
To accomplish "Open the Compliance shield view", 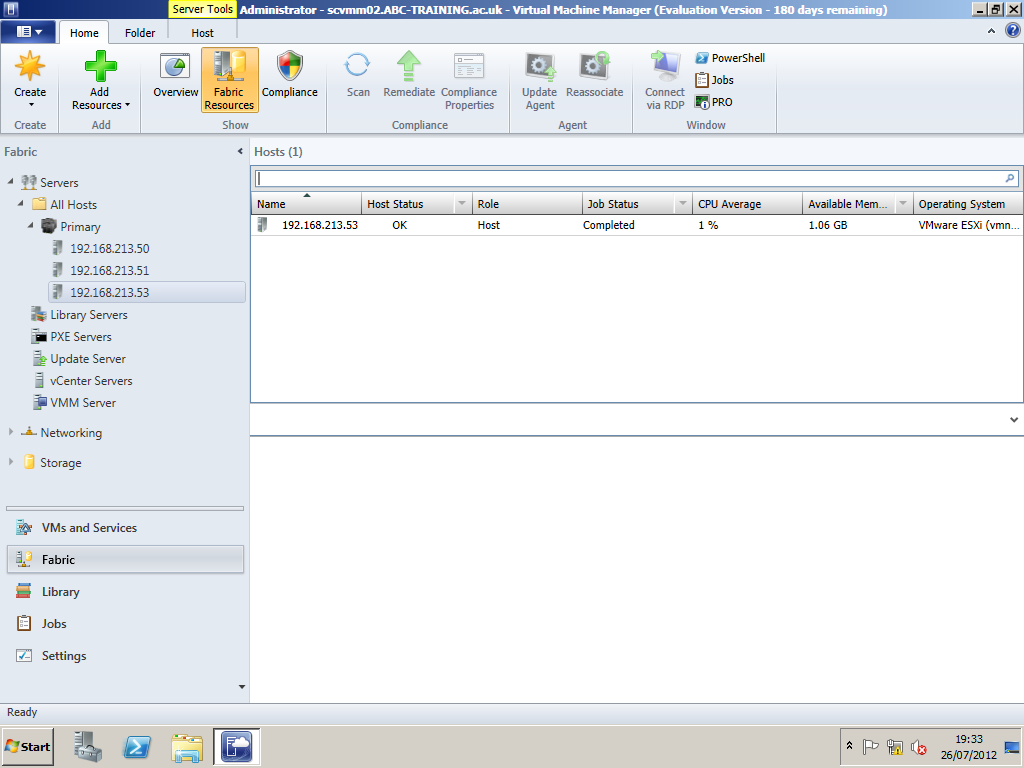I will click(290, 75).
